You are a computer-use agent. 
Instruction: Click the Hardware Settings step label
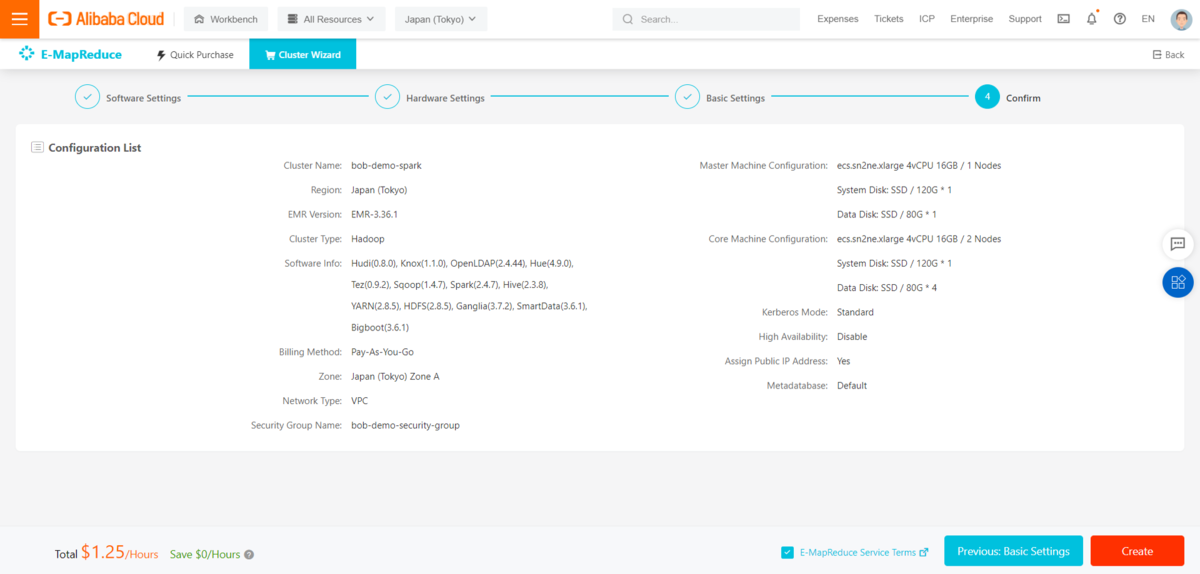click(x=445, y=98)
